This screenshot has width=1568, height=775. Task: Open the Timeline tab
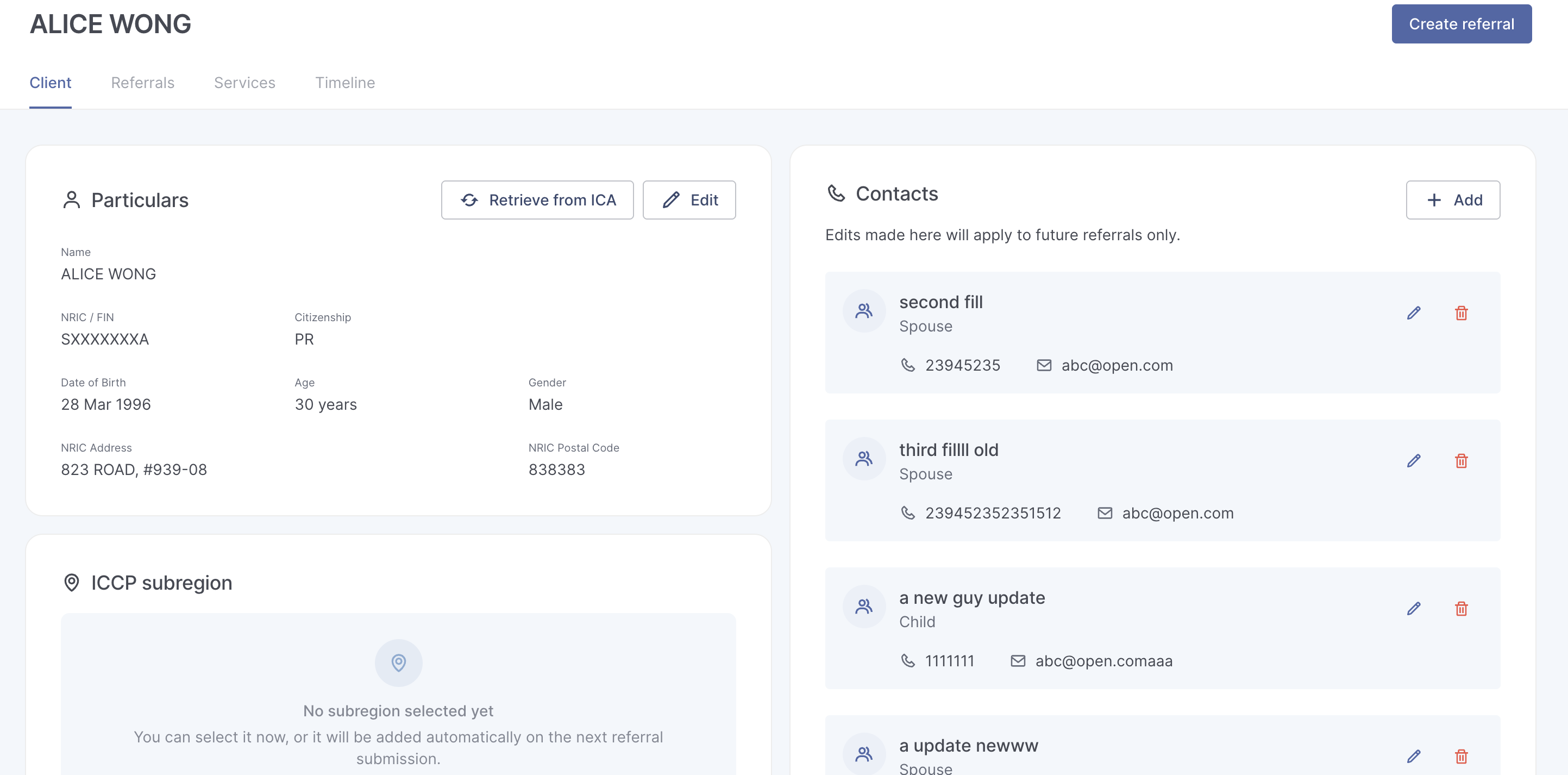(345, 83)
